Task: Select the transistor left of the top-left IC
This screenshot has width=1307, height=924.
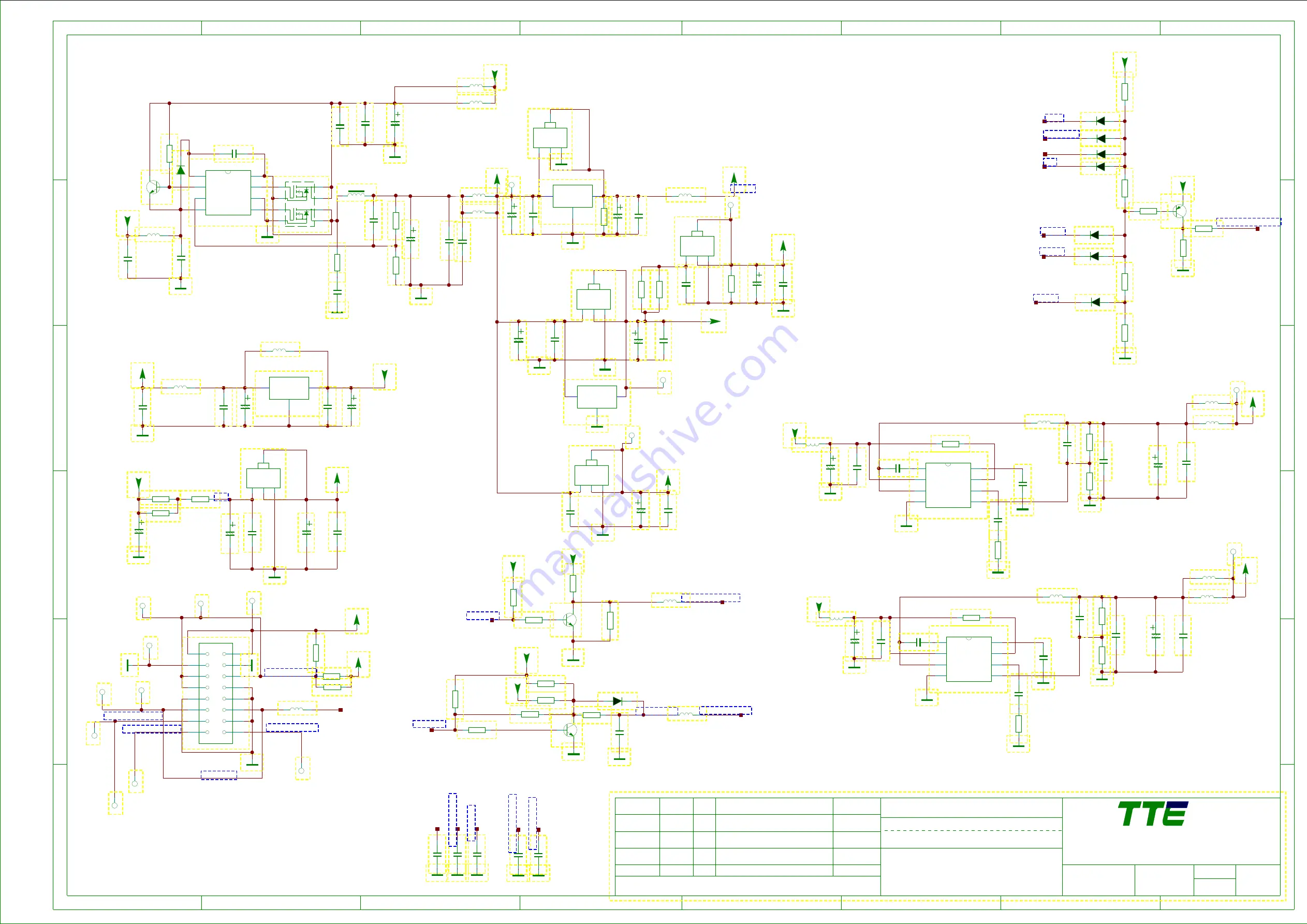Action: (x=154, y=187)
